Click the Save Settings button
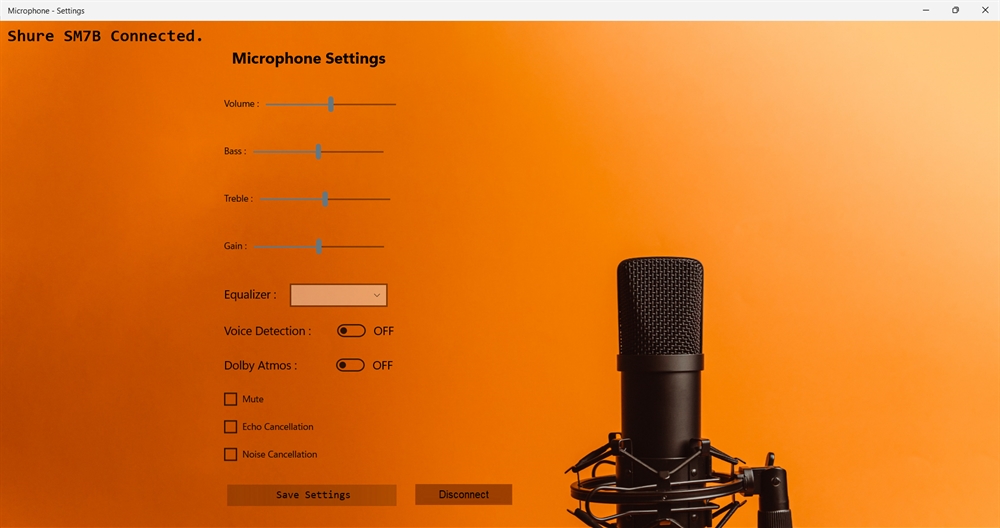The width and height of the screenshot is (1000, 528). (312, 495)
